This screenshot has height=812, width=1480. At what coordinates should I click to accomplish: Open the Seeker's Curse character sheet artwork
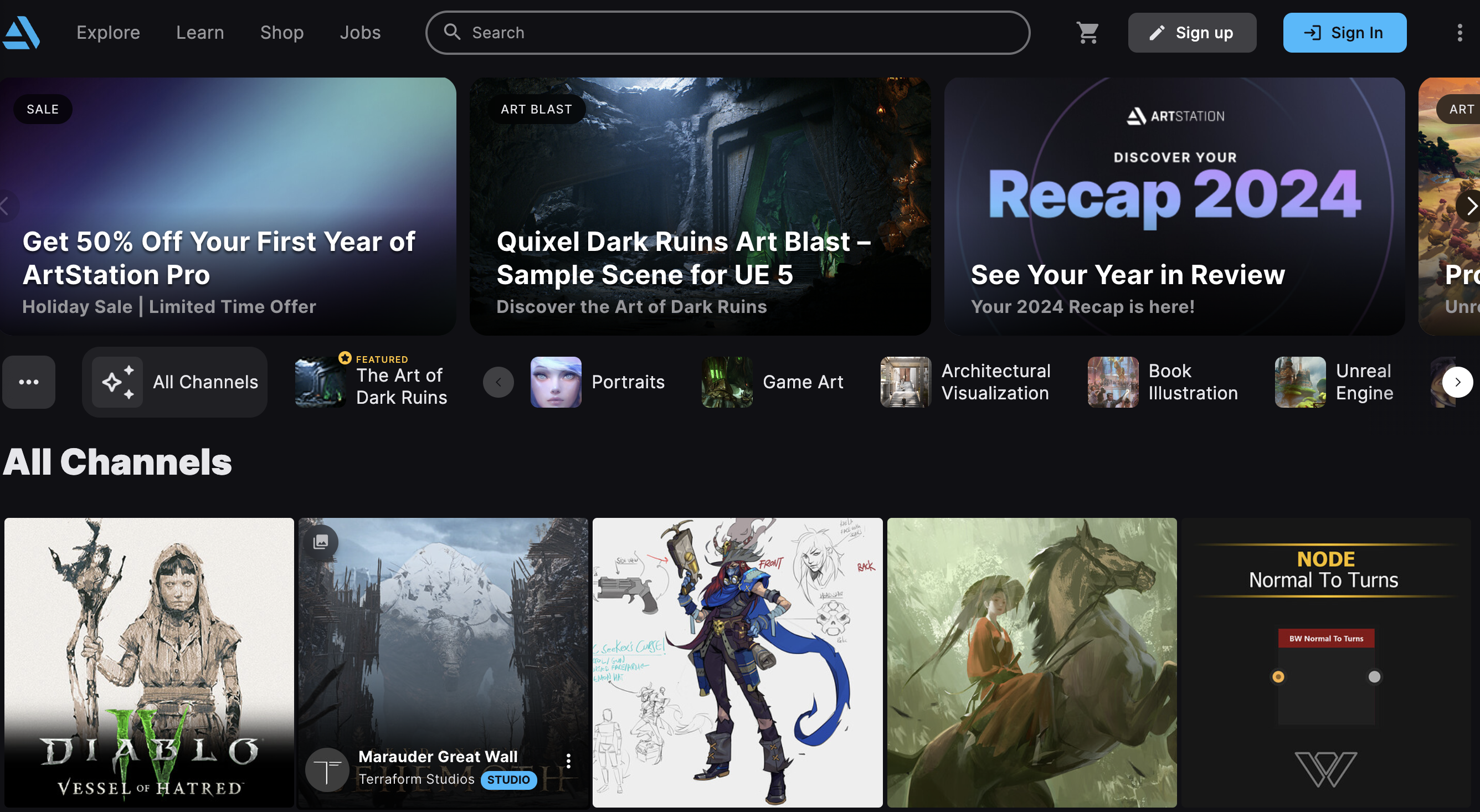(737, 662)
